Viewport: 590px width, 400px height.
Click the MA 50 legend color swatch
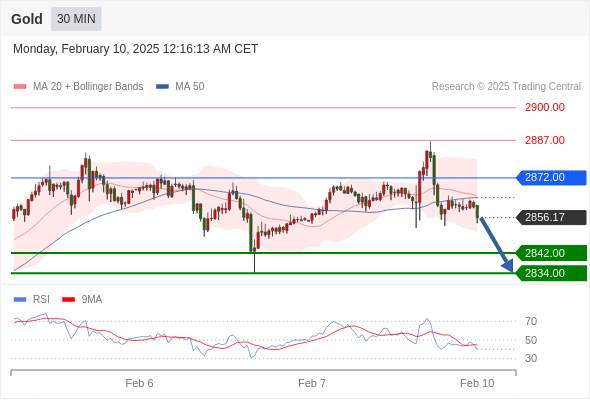(x=162, y=87)
